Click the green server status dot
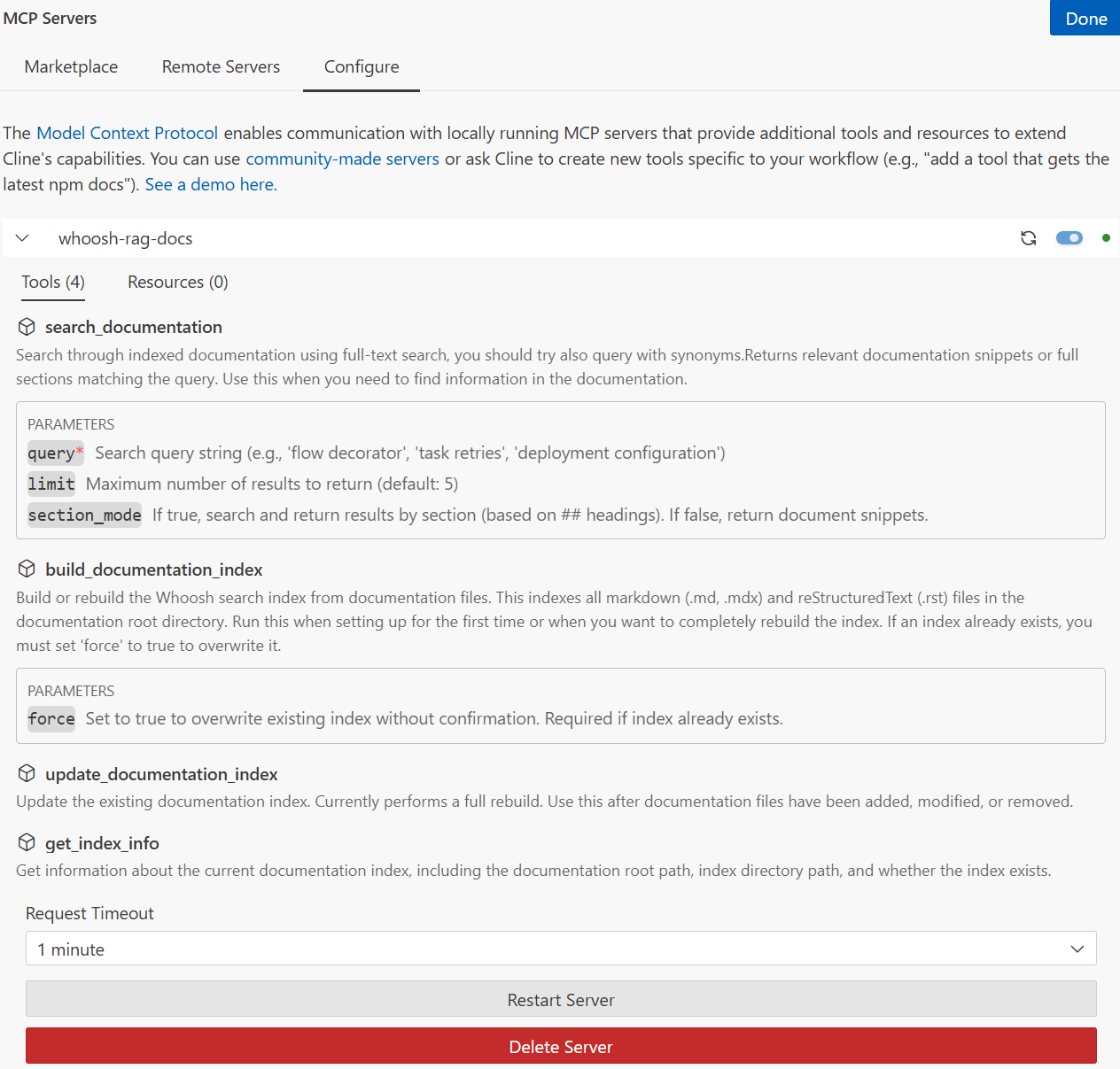1120x1069 pixels. click(x=1106, y=237)
